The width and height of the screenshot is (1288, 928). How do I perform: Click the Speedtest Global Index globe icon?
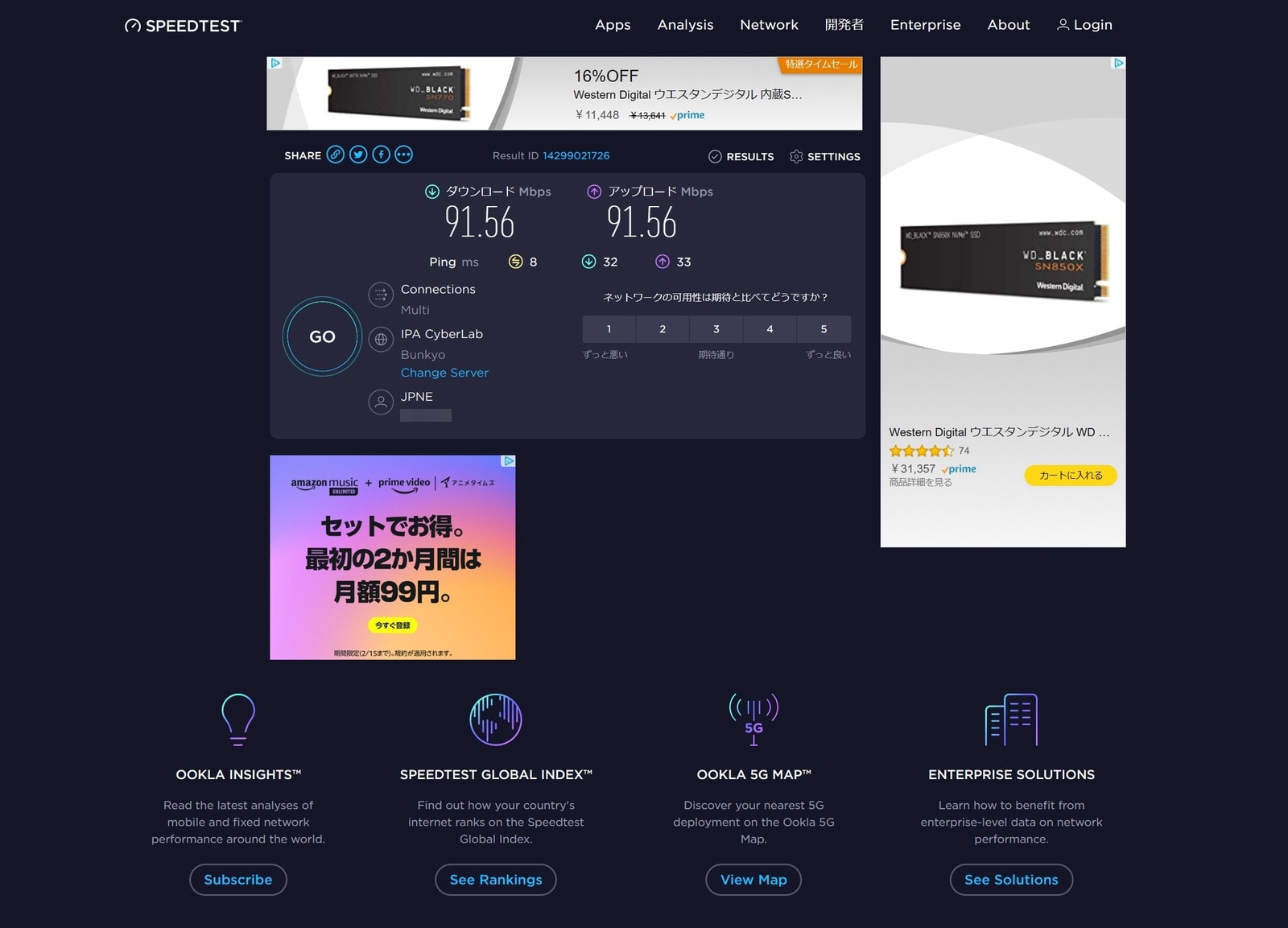pos(496,720)
